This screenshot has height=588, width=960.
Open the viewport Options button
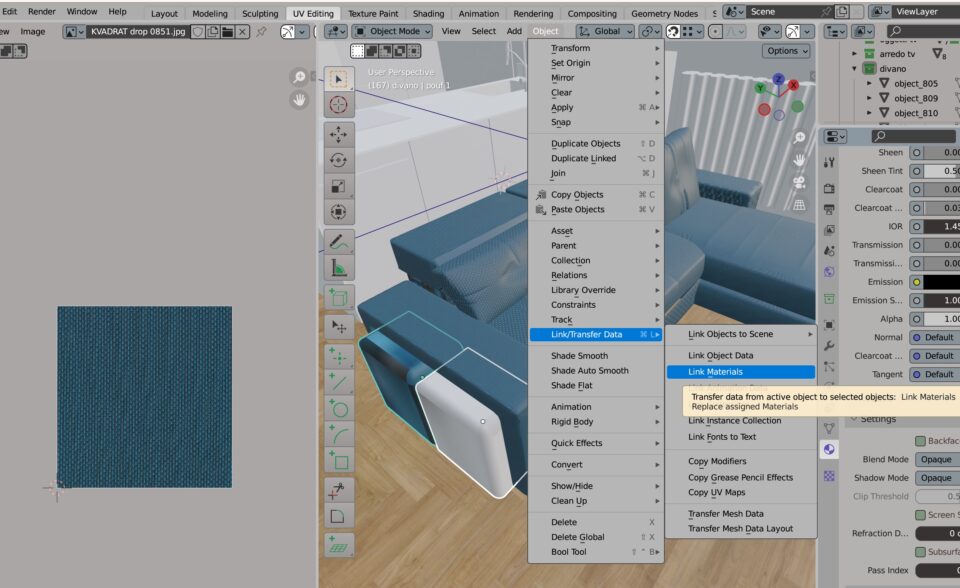[x=786, y=51]
